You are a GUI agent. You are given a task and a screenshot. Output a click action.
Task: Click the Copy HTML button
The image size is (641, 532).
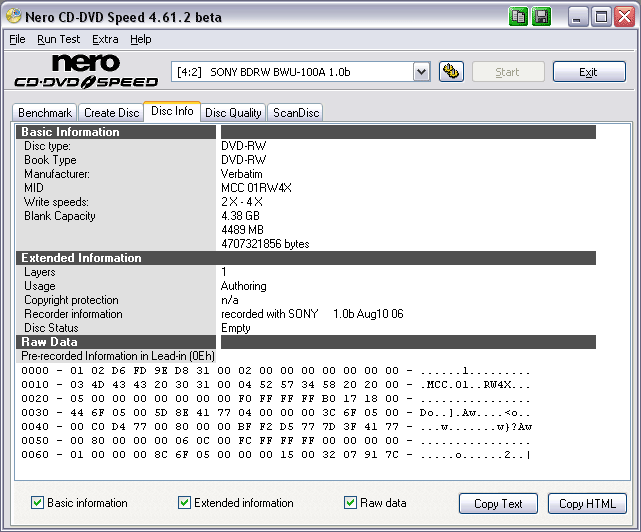point(587,503)
